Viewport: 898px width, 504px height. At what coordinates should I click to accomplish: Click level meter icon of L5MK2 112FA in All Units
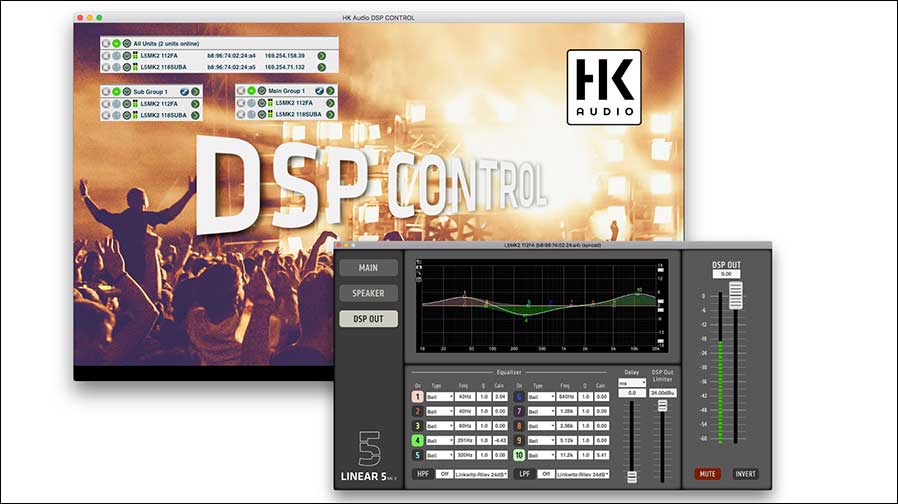[x=135, y=56]
